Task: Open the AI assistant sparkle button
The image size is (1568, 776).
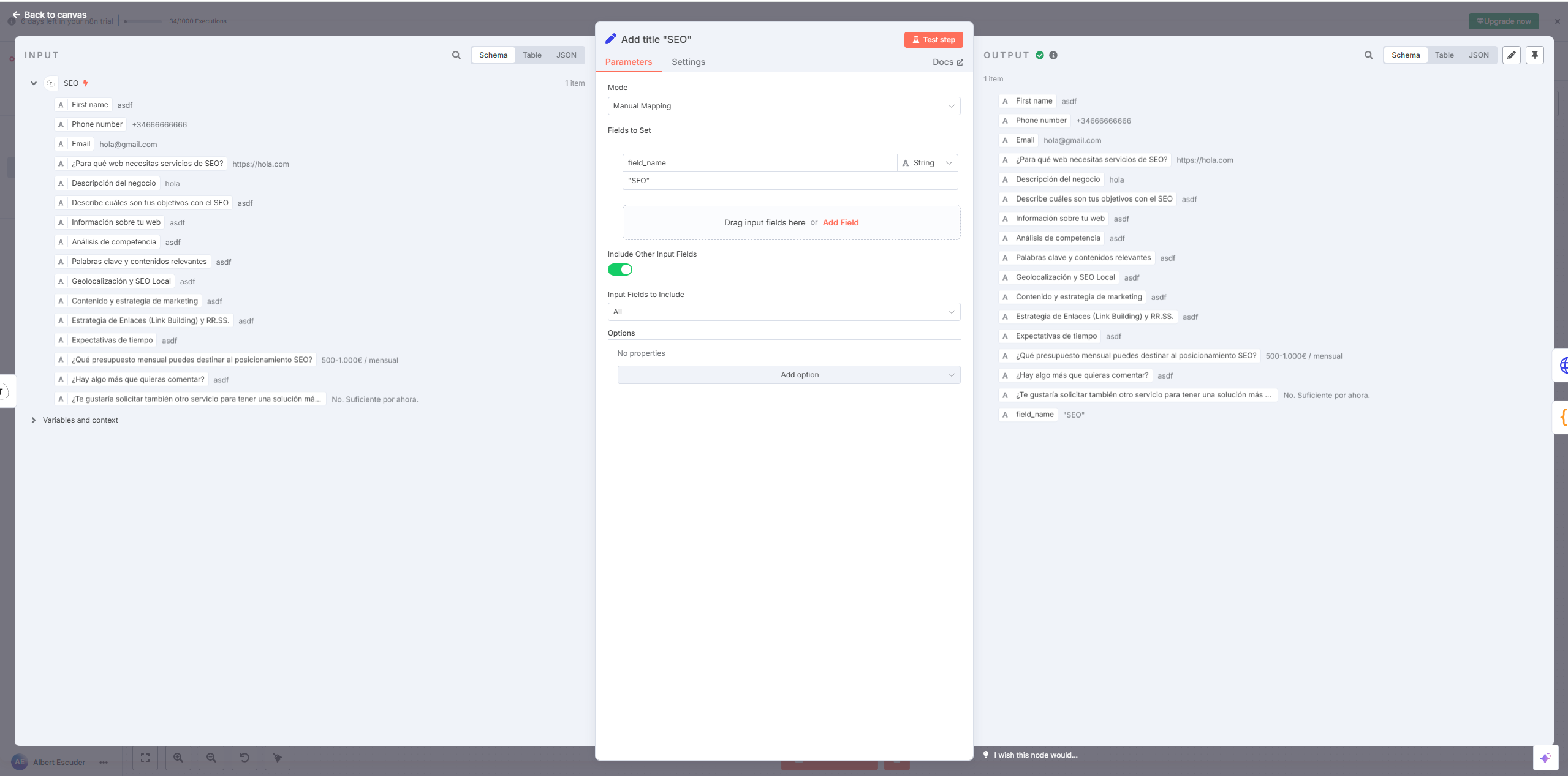Action: [1545, 758]
